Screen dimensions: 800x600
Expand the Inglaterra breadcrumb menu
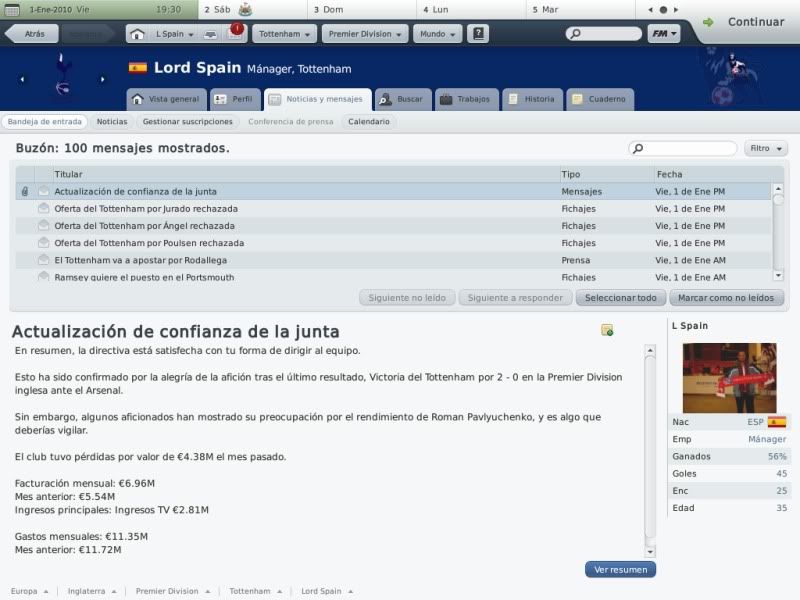tap(92, 591)
